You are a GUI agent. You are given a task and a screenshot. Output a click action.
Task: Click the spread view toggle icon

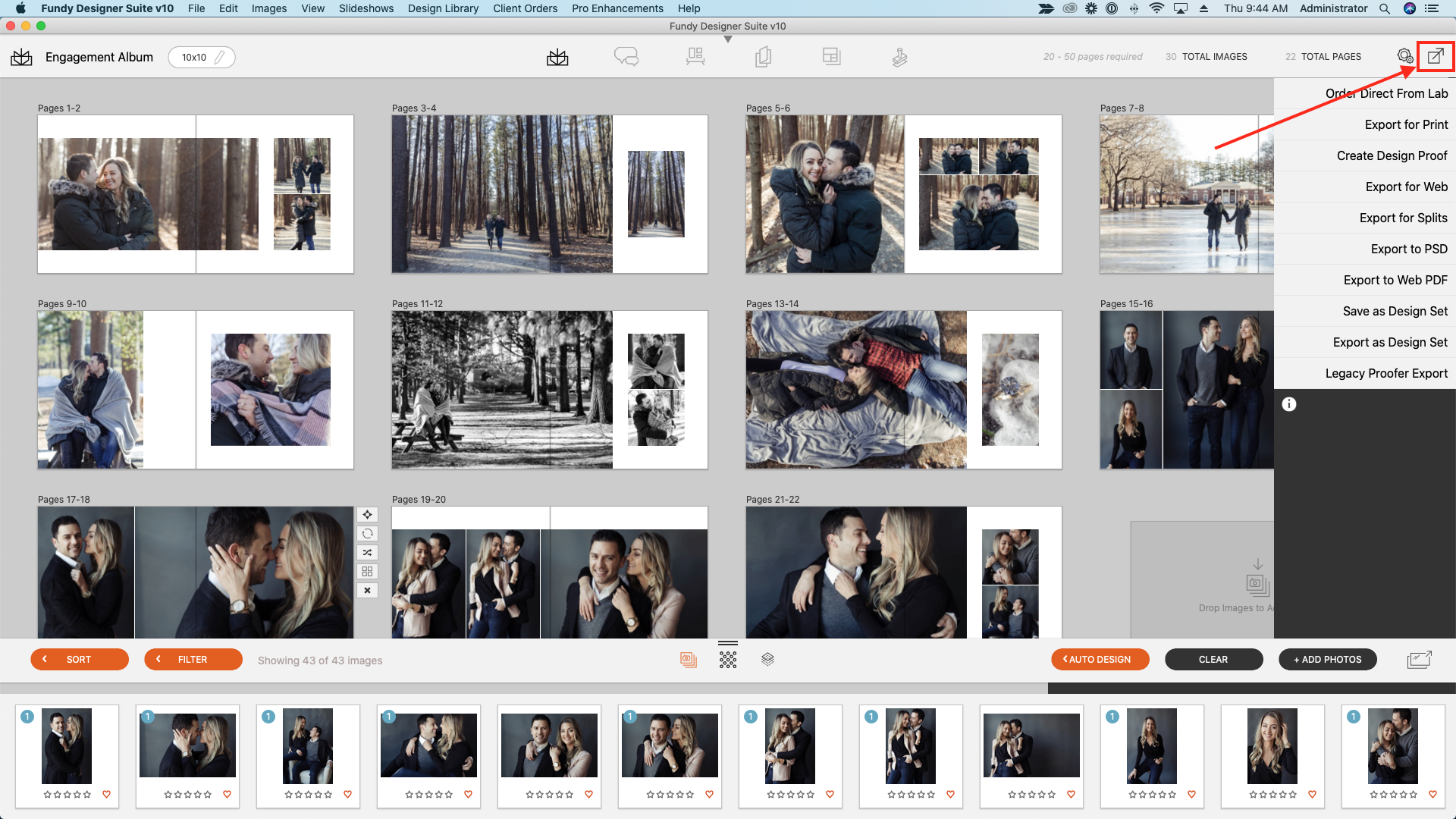[763, 57]
